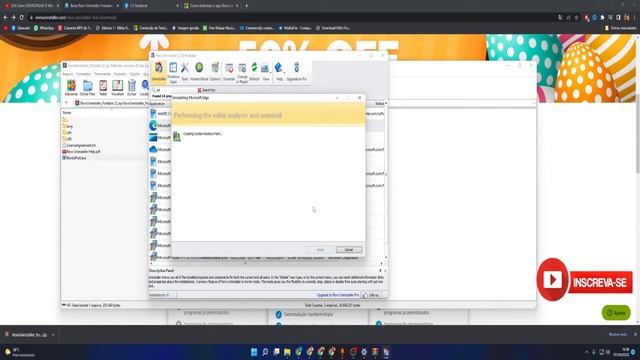This screenshot has width=640, height=360.
Task: Click WhatsApp bookmark in bookmarks bar
Action: click(x=44, y=28)
